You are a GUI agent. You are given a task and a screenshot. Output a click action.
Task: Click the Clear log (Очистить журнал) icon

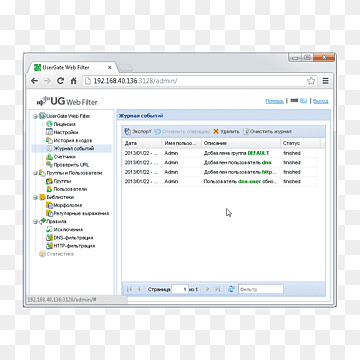coord(246,132)
